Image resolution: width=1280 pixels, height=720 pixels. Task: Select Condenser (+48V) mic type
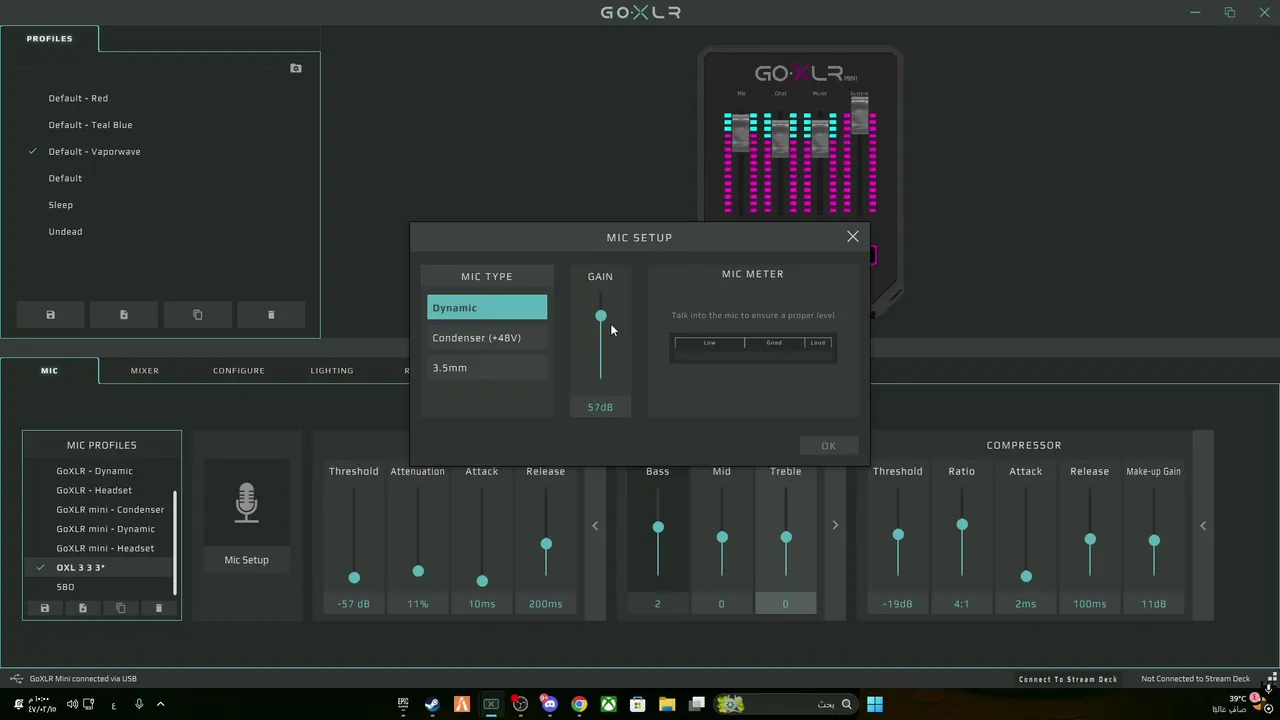pos(487,338)
